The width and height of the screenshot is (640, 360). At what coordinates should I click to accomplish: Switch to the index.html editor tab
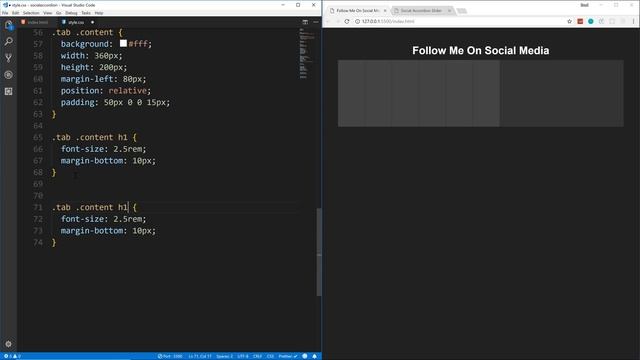click(x=37, y=22)
